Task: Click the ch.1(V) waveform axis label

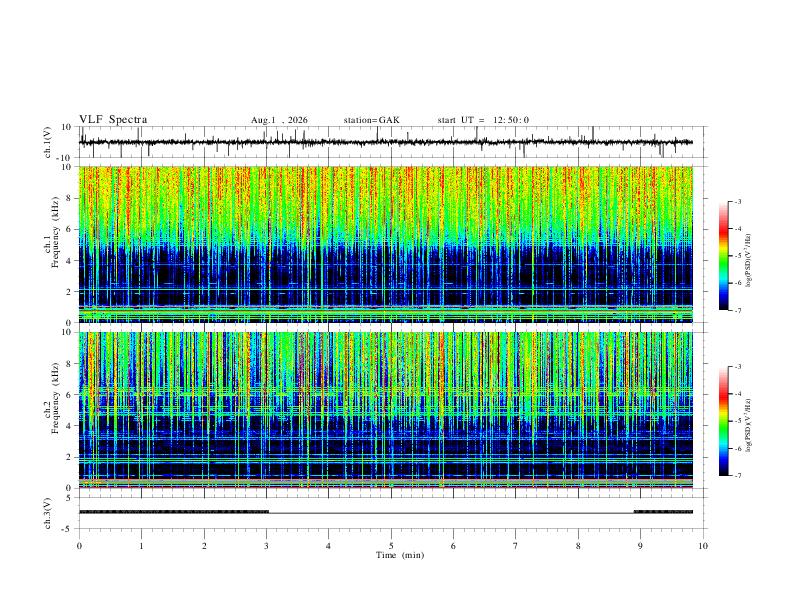Action: [48, 142]
